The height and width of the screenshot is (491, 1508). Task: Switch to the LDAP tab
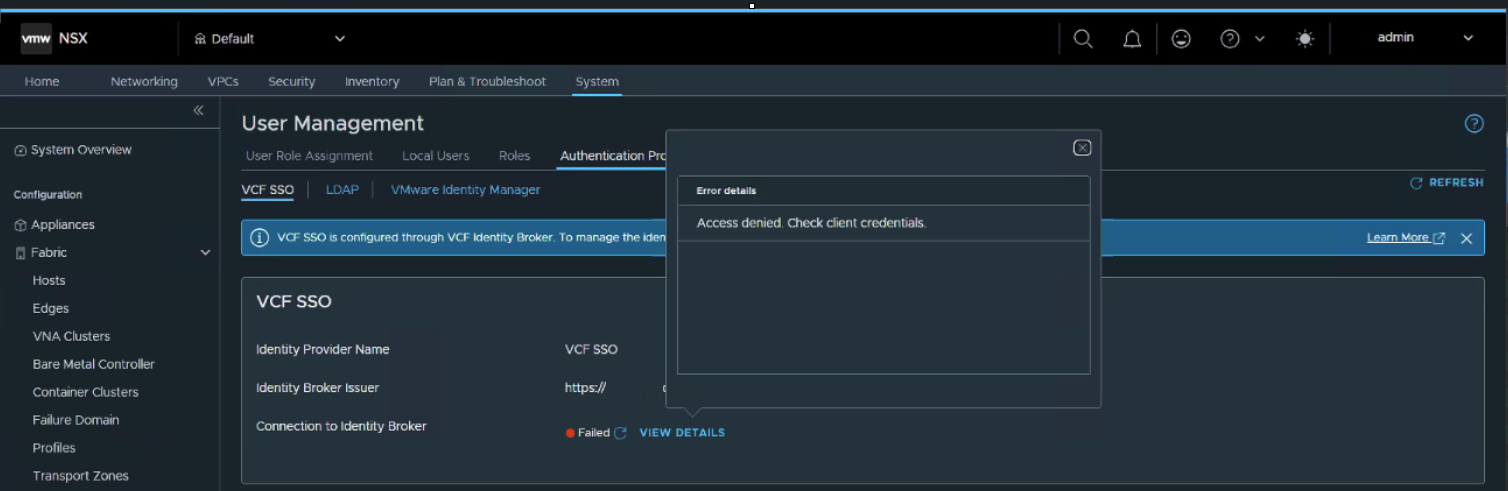pyautogui.click(x=342, y=189)
